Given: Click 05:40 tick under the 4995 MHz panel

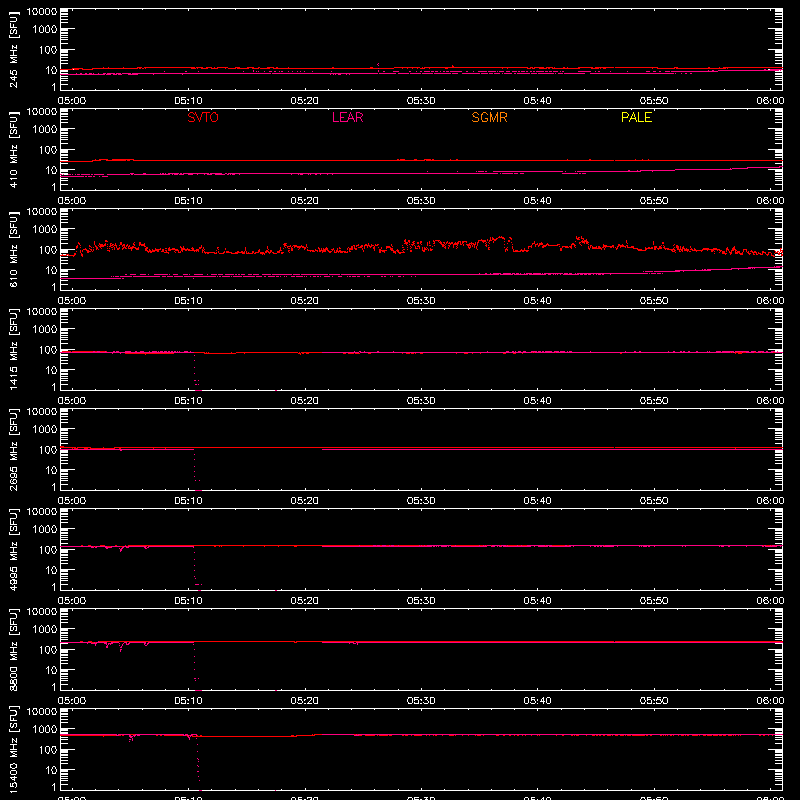Looking at the screenshot, I should pos(537,601).
